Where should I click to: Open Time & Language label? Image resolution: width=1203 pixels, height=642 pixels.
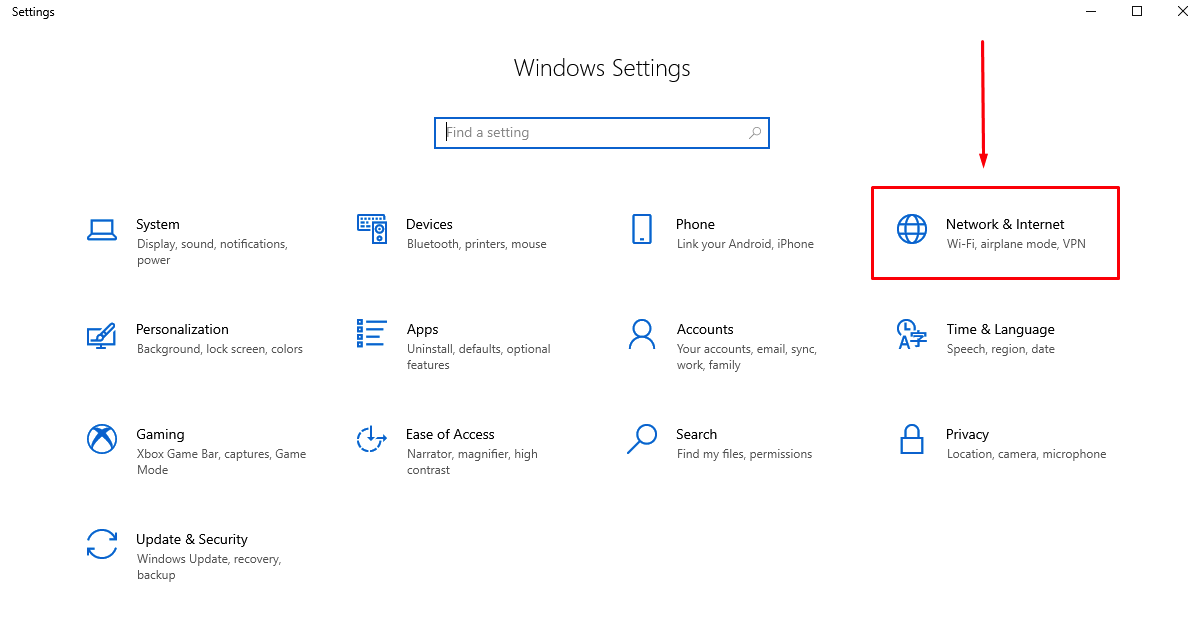(1000, 329)
